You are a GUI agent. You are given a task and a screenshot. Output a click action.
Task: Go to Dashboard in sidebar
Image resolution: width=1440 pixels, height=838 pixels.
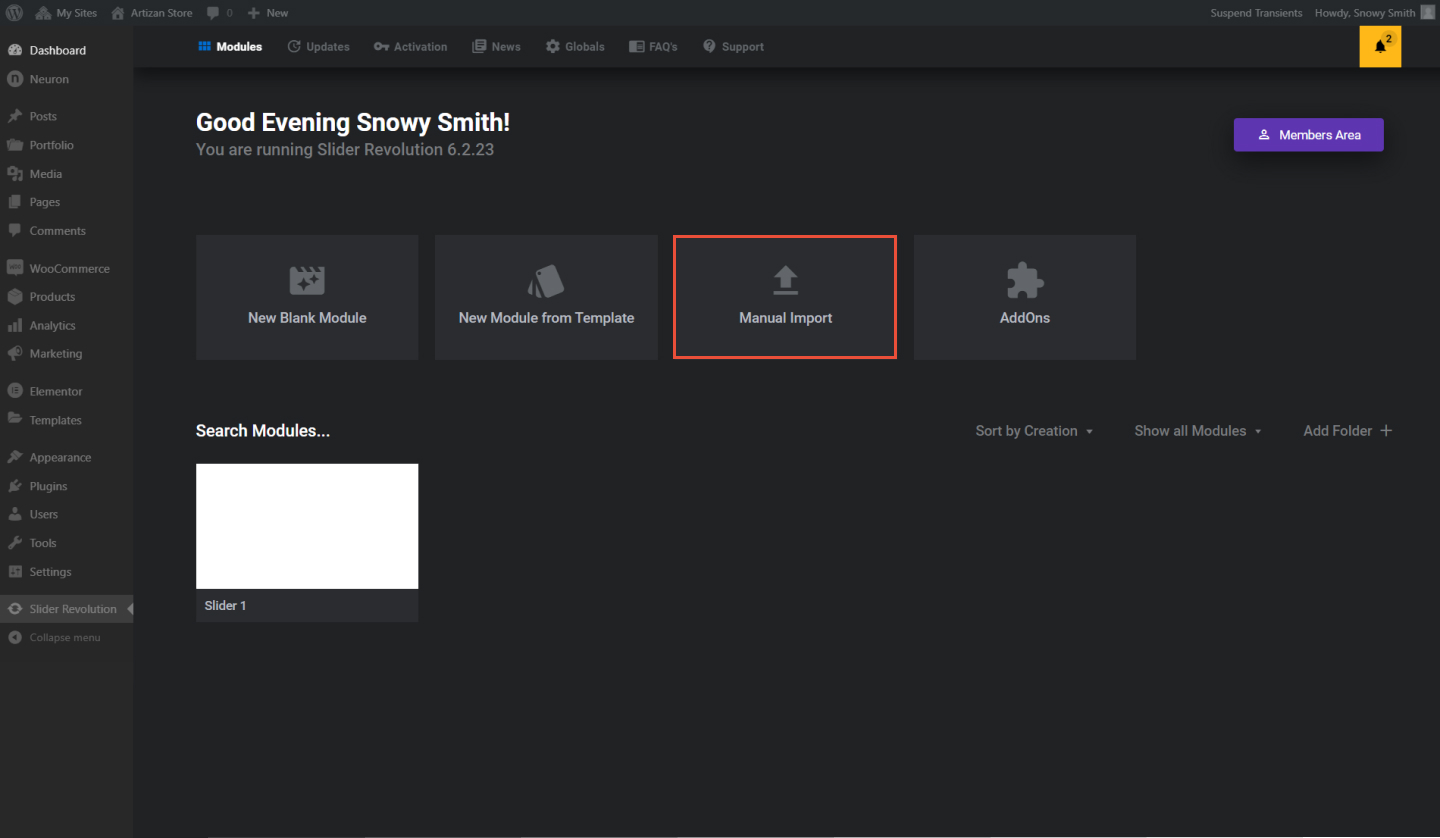pyautogui.click(x=66, y=50)
